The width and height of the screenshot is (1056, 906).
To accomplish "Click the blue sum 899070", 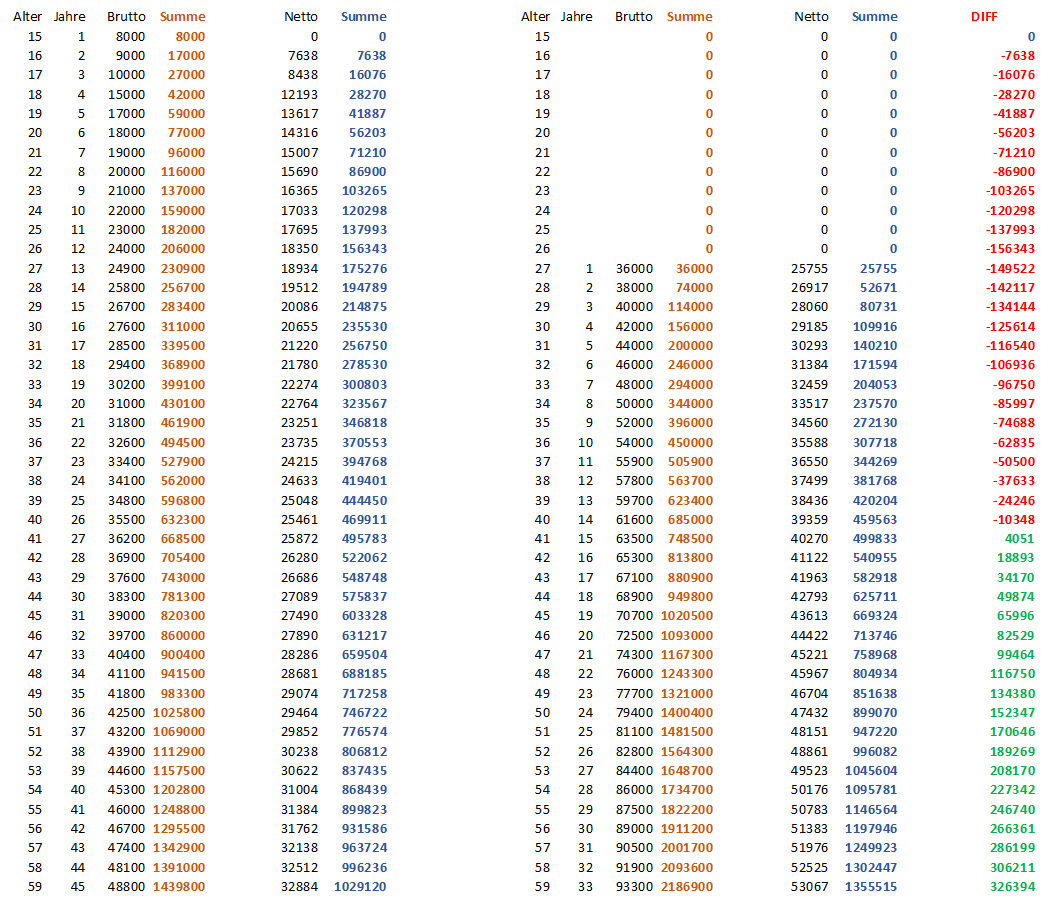I will (x=875, y=713).
